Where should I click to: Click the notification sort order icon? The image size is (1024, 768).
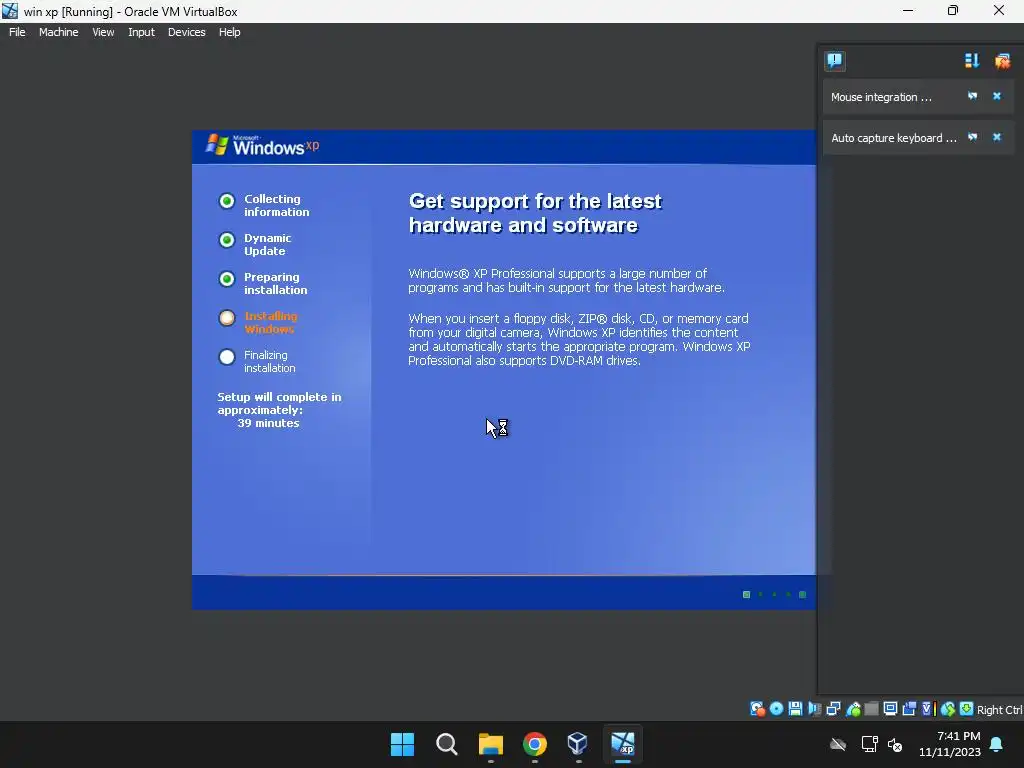tap(972, 61)
